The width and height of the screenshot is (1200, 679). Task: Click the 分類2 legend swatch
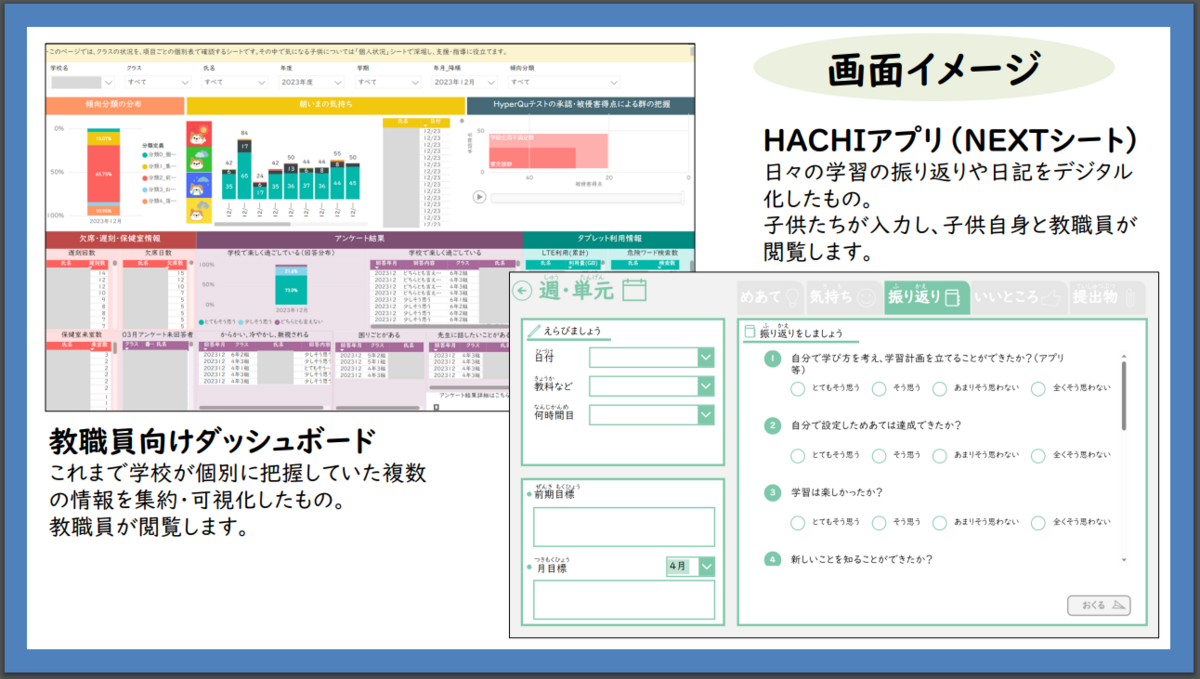[x=145, y=177]
